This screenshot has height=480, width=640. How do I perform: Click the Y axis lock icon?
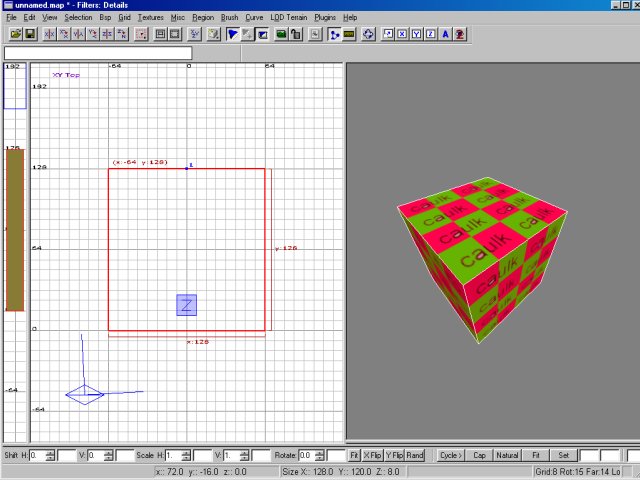click(417, 34)
